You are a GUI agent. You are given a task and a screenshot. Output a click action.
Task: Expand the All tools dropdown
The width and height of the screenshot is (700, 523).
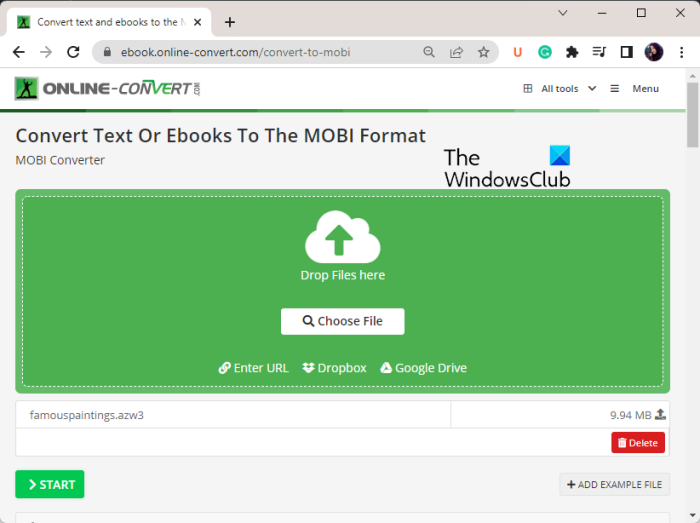(560, 88)
